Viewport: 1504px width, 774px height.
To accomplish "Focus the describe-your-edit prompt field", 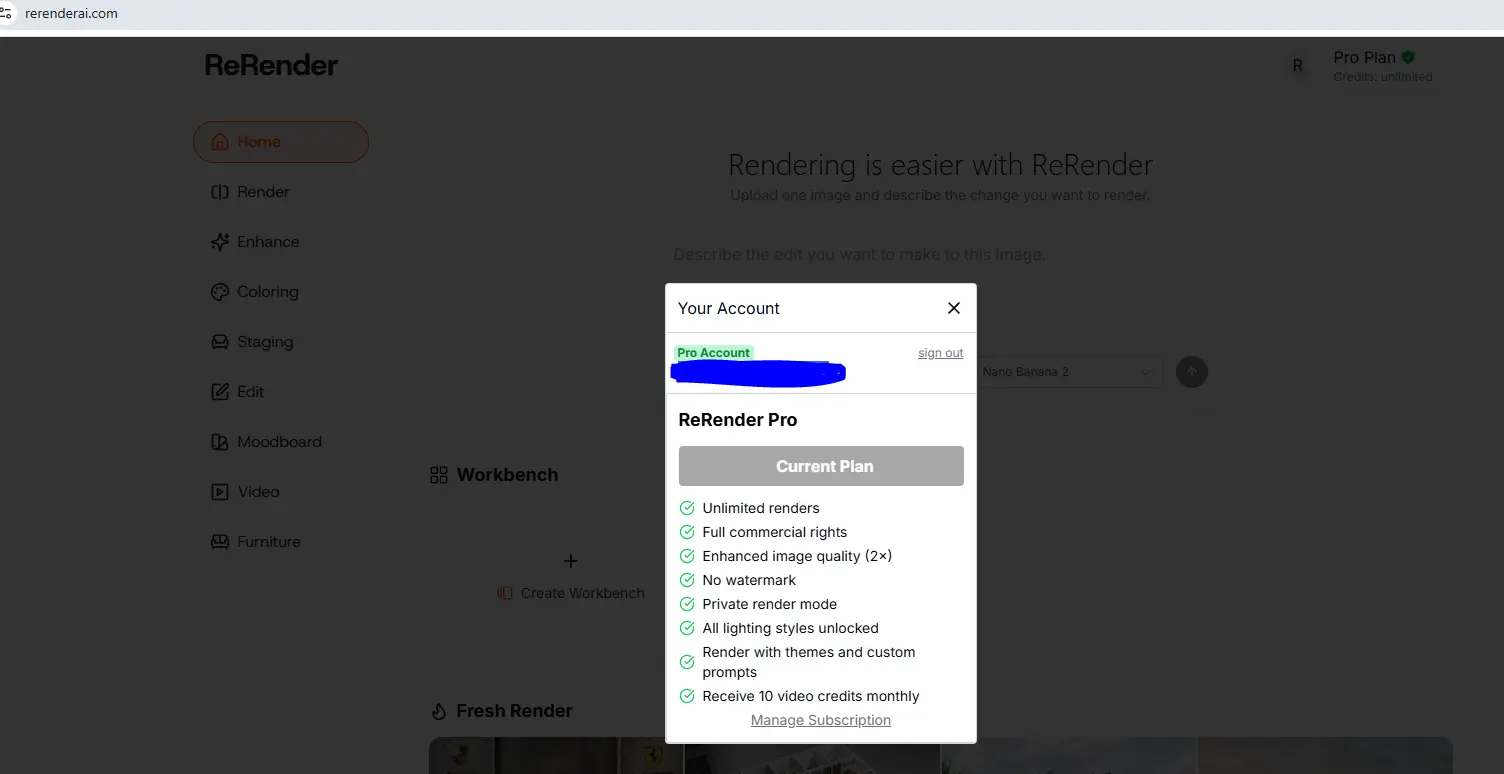I will pyautogui.click(x=860, y=255).
